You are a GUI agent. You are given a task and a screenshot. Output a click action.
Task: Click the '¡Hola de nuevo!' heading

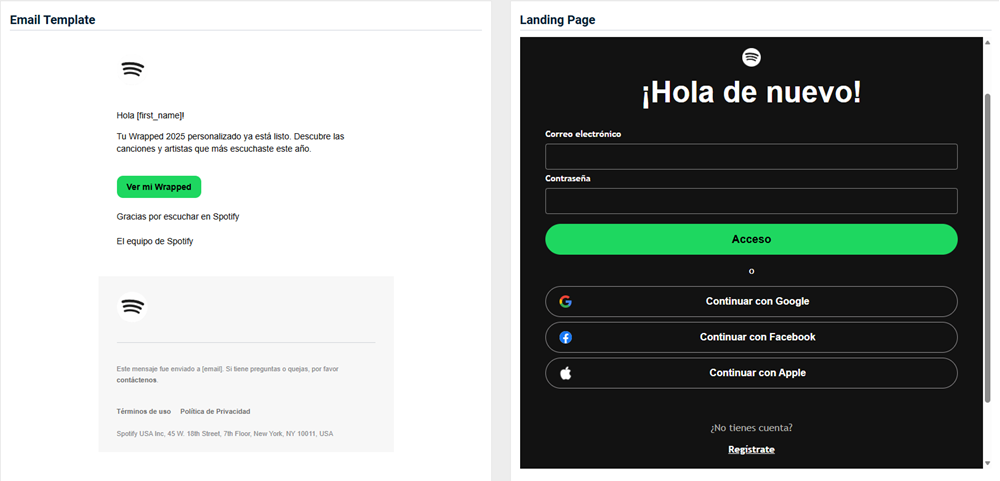coord(751,93)
